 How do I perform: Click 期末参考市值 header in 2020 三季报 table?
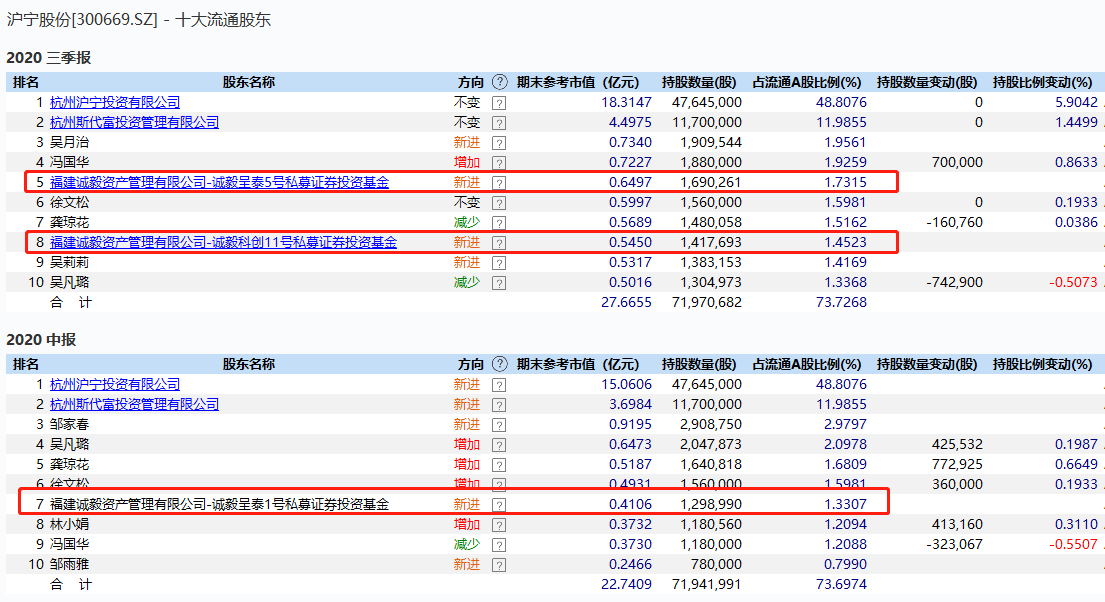[578, 82]
